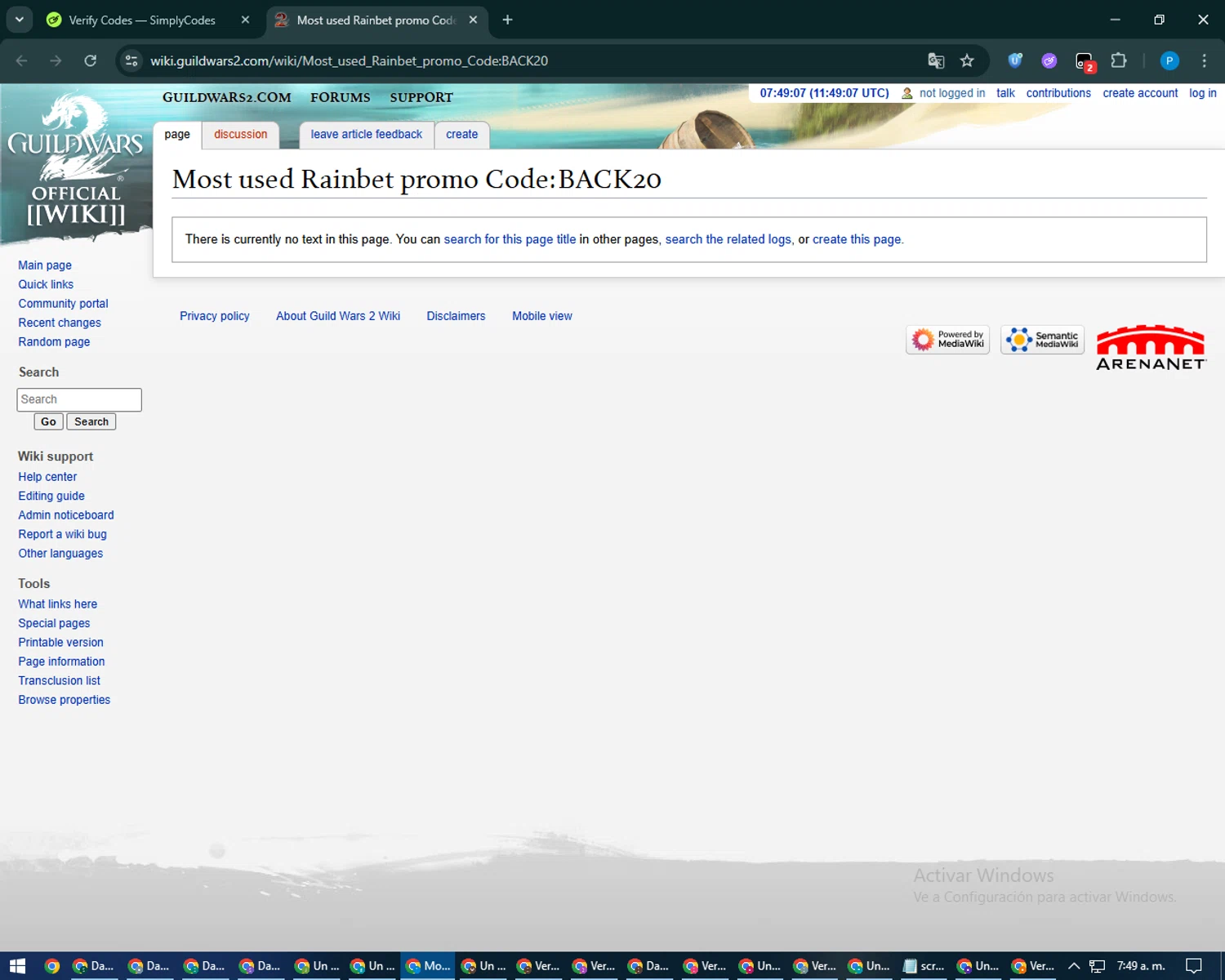Open the 'talk' user link

pos(1005,93)
